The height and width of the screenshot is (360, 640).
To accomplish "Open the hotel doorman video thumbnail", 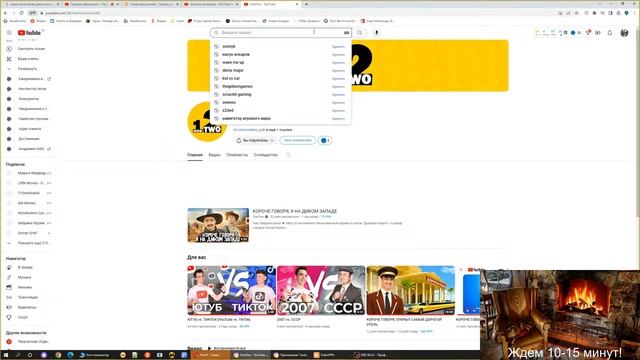I will click(x=410, y=290).
